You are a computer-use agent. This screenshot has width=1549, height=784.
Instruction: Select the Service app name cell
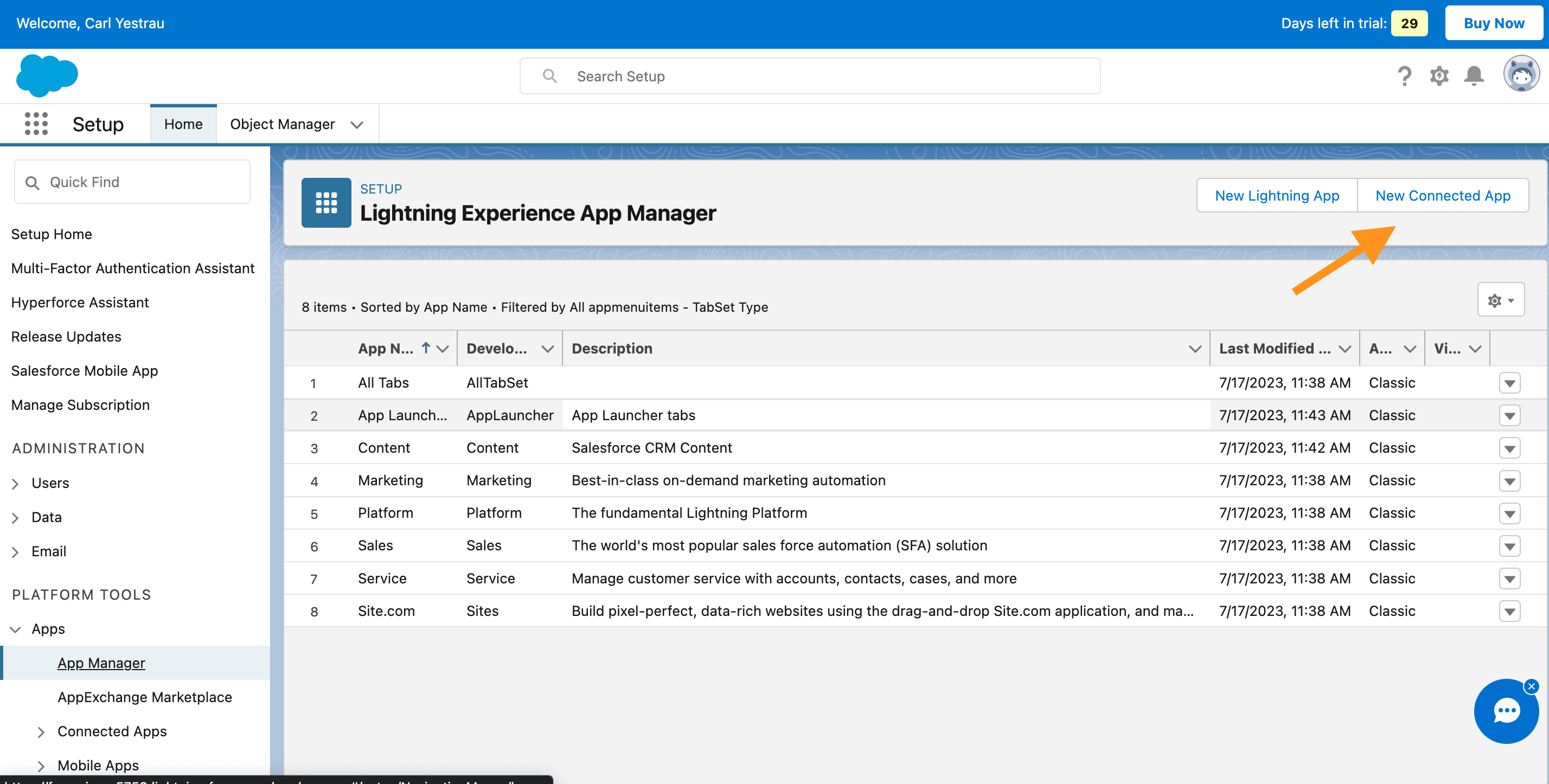(382, 579)
